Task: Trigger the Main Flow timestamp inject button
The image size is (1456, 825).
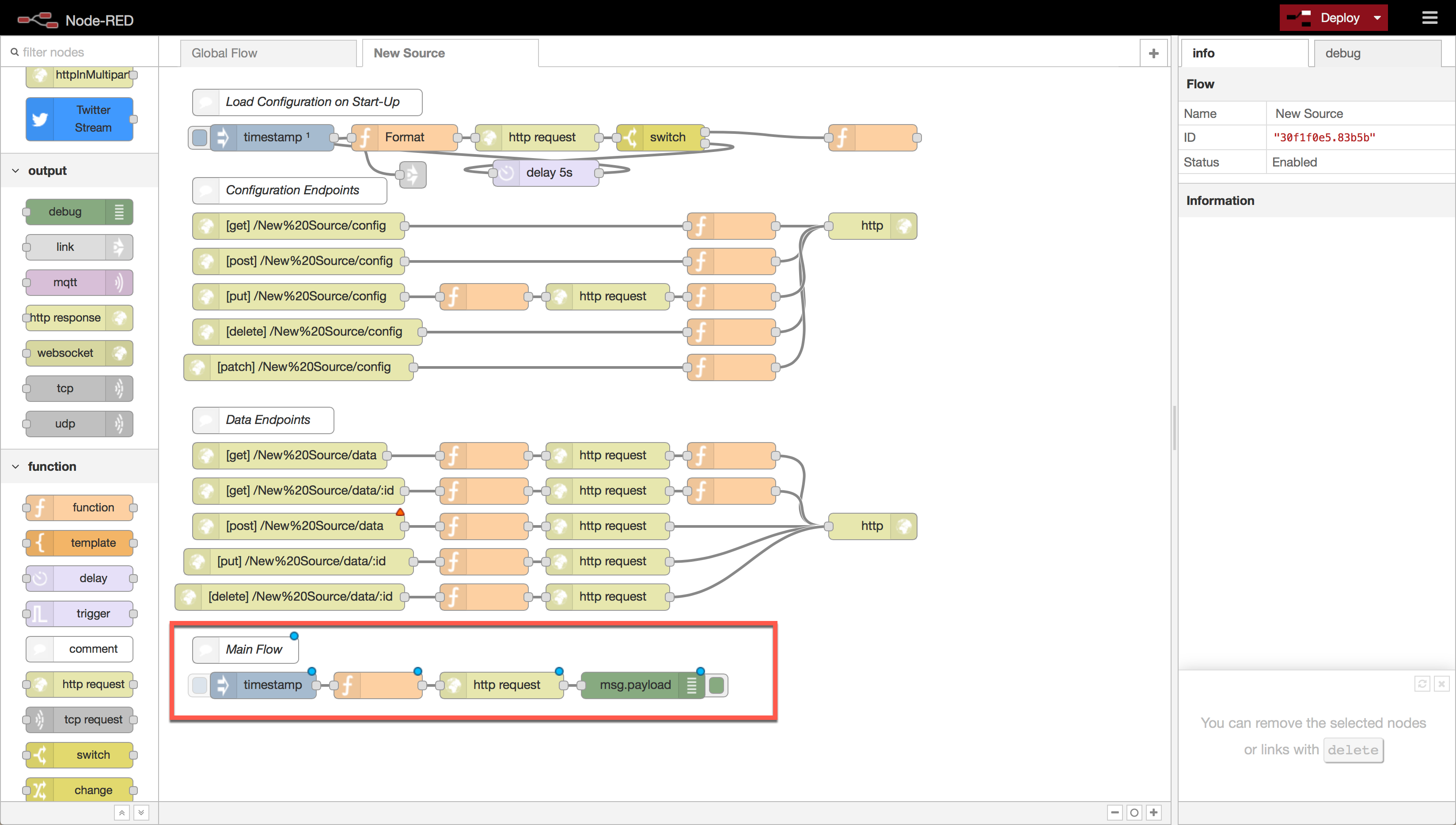Action: (200, 685)
